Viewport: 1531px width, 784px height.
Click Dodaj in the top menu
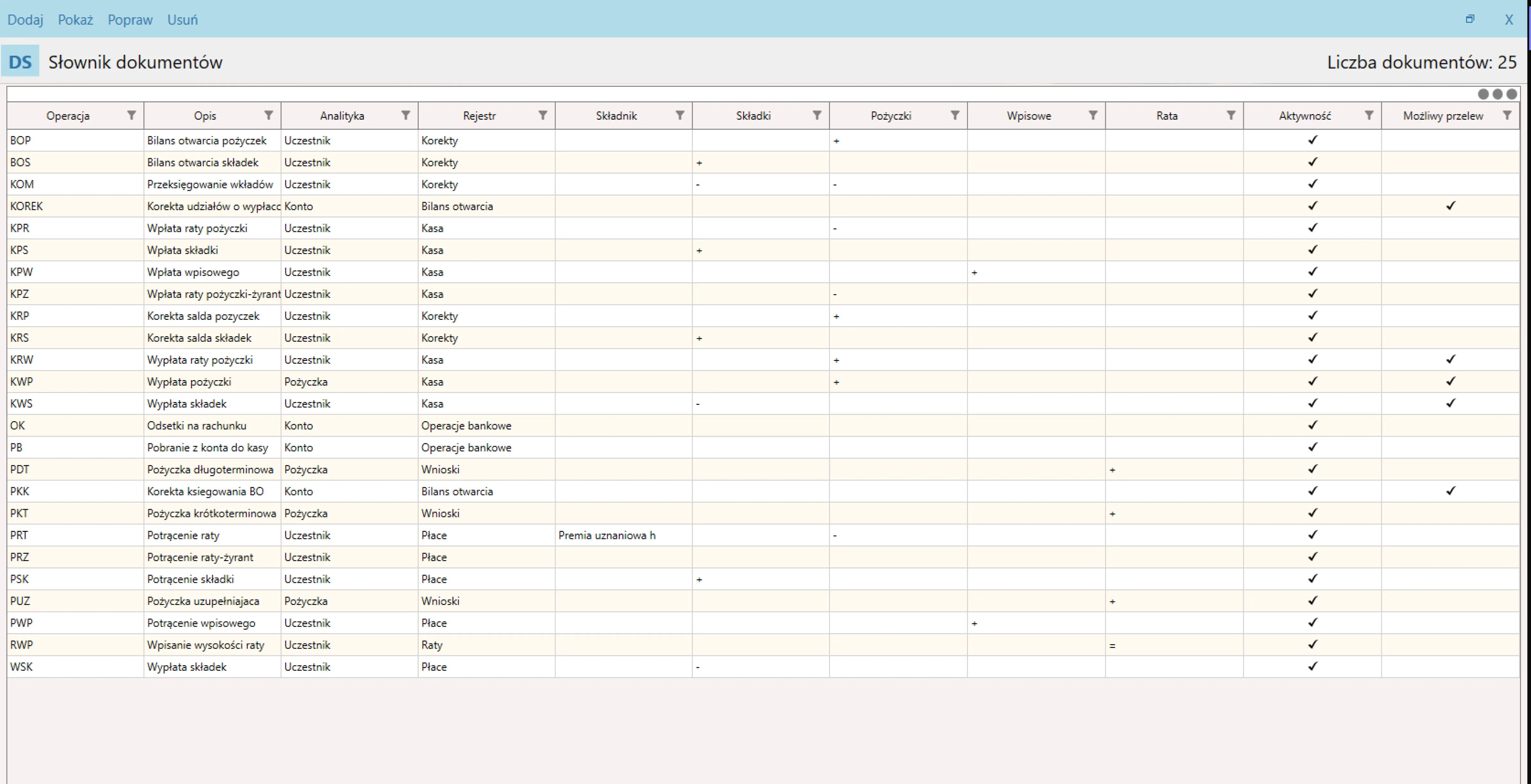pos(25,20)
